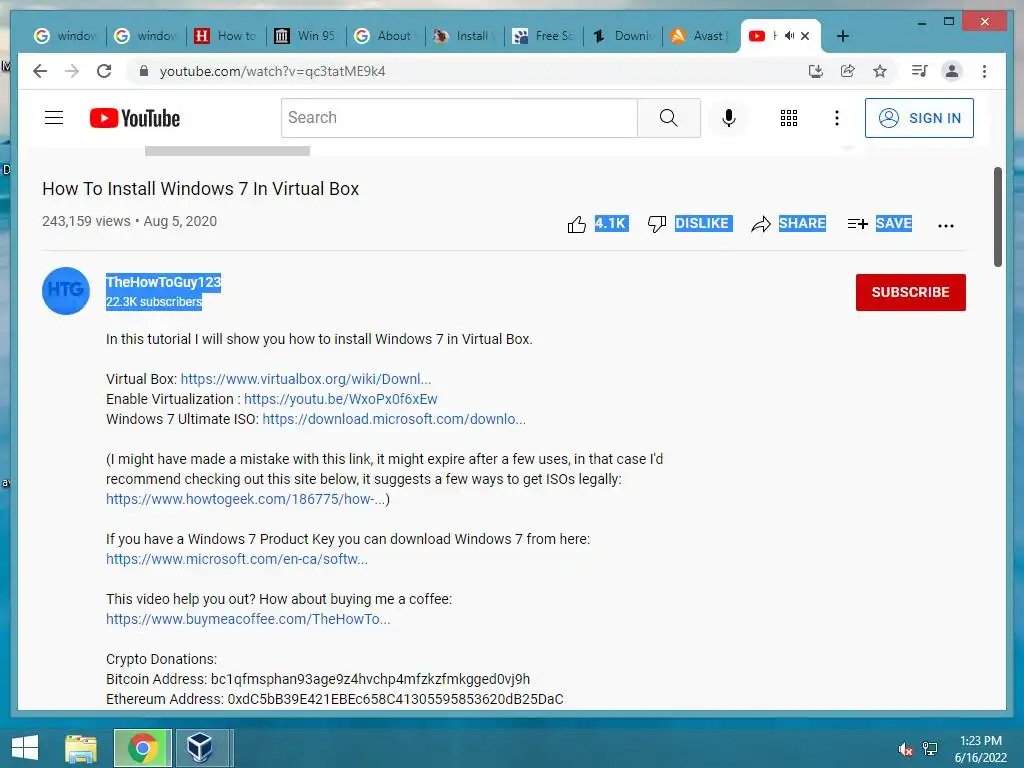View site info via the padlock icon
The width and height of the screenshot is (1024, 768).
[x=144, y=71]
